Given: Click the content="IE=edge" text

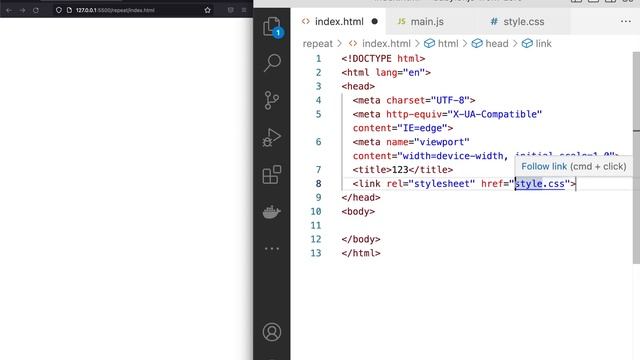Looking at the screenshot, I should click(x=400, y=128).
